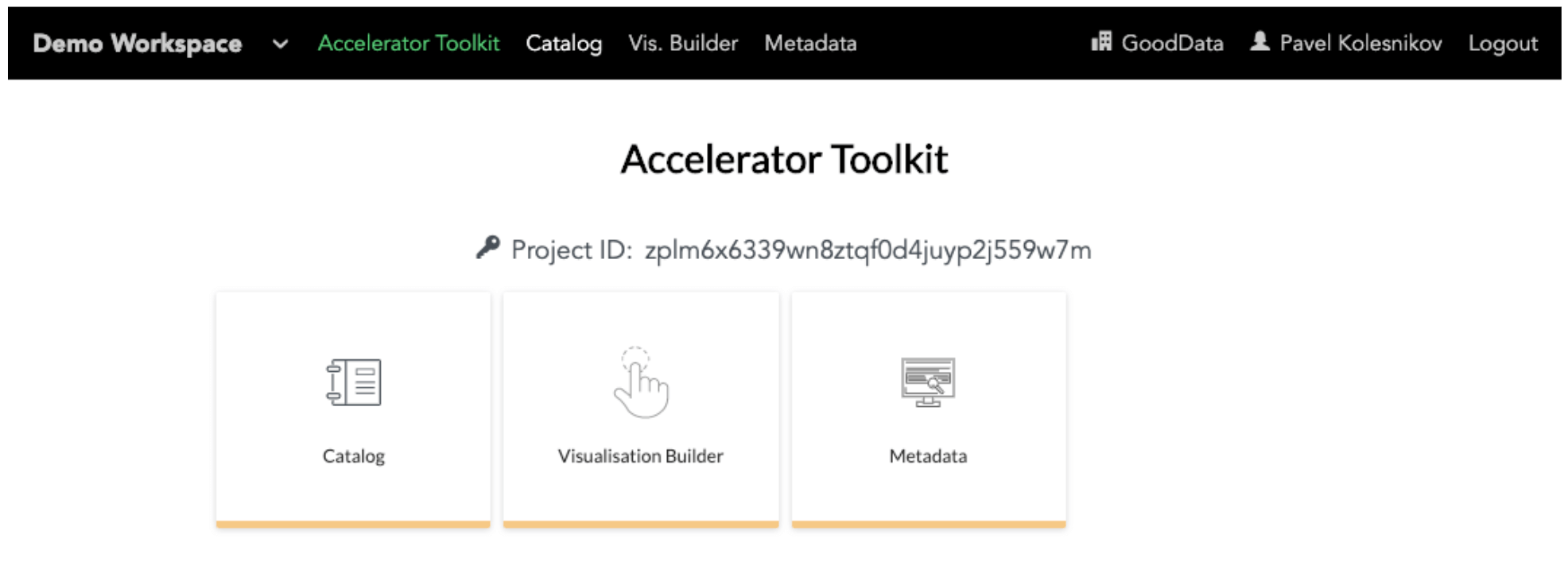
Task: Click Pavel Kolesnikov's profile name
Action: click(1360, 44)
